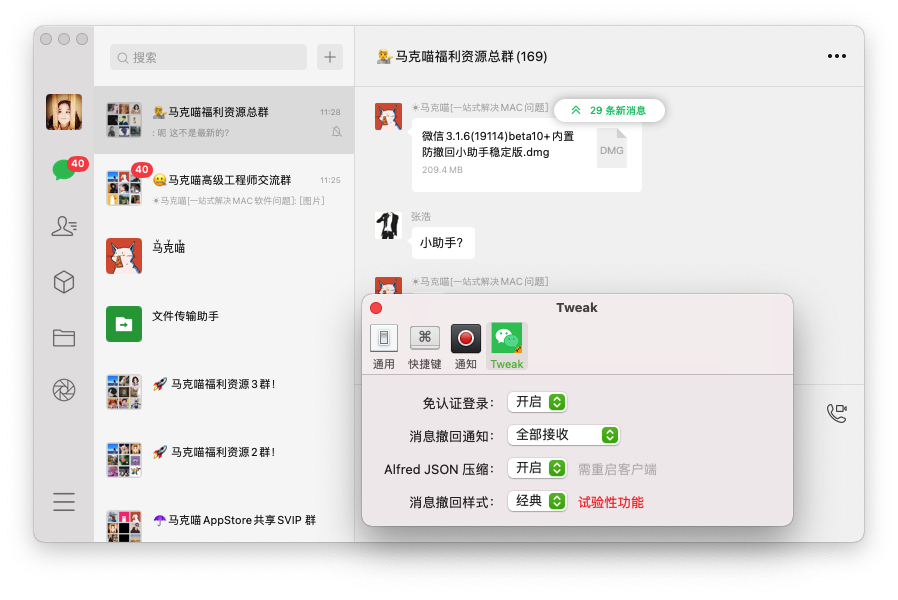Viewport: 898px width, 600px height.
Task: Open the 文件传输助手 file transfer chat
Action: point(224,324)
